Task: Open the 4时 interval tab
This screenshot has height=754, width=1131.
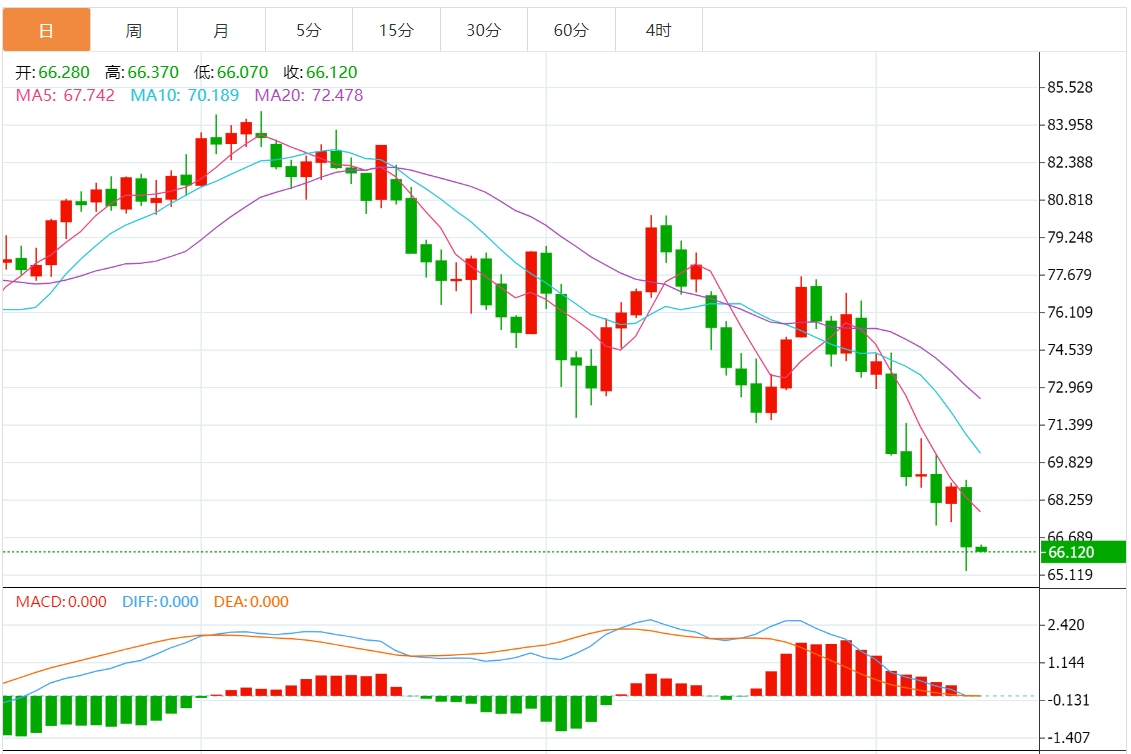Action: pyautogui.click(x=659, y=30)
